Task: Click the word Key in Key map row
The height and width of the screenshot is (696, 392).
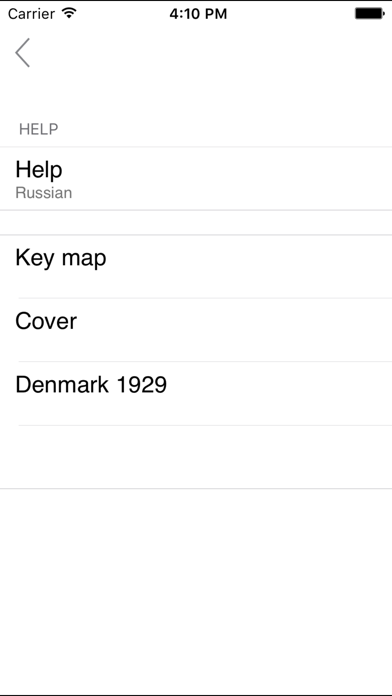Action: 36,259
